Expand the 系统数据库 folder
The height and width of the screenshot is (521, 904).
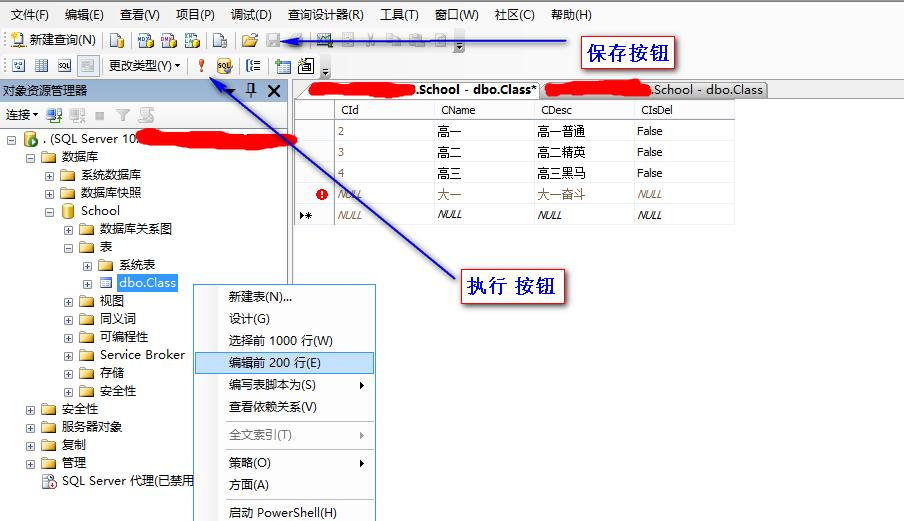(x=49, y=176)
